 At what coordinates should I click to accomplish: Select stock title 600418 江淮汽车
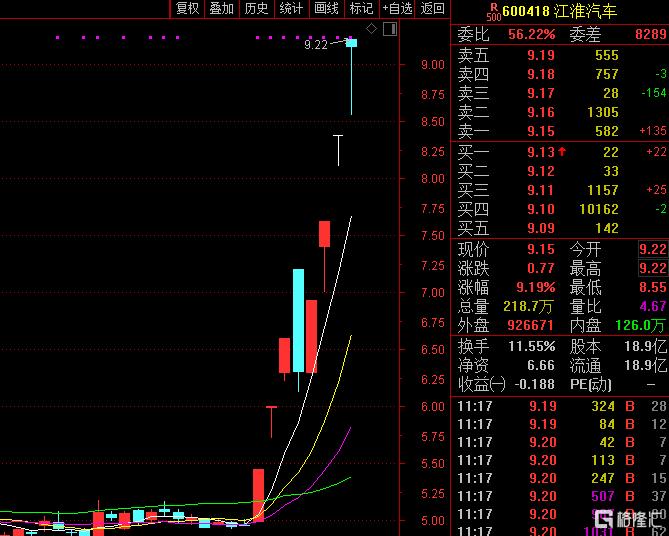click(x=560, y=12)
